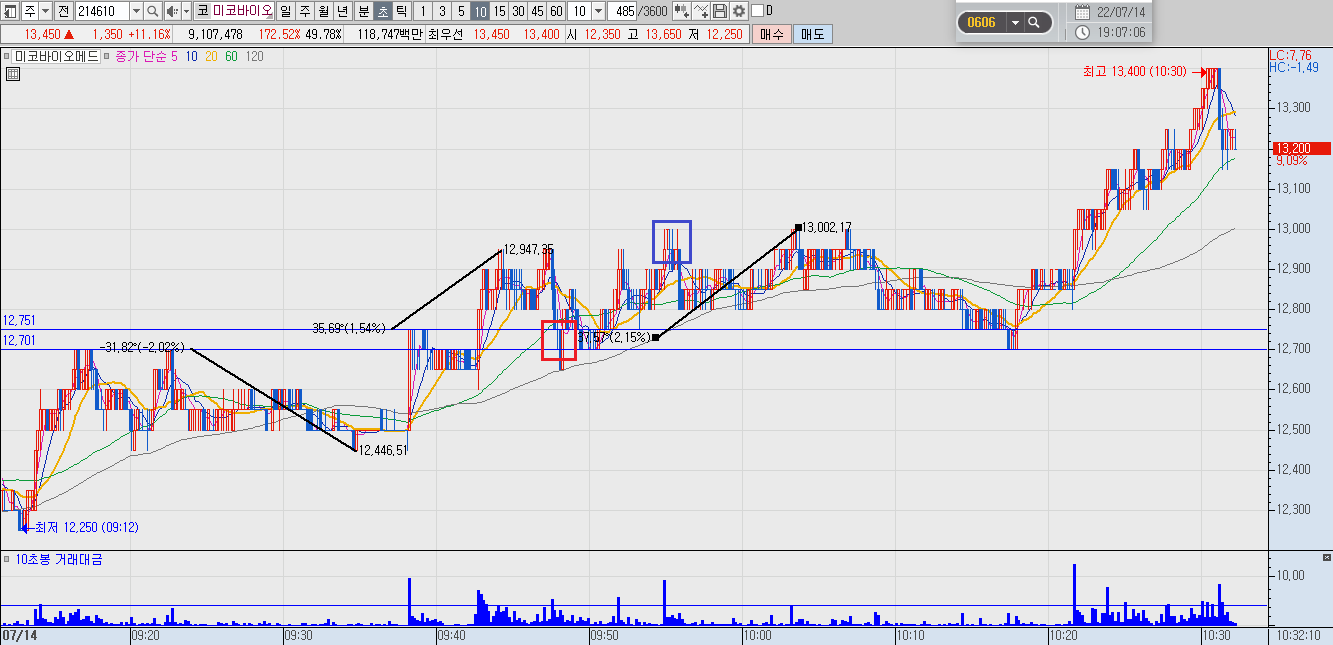Click the 118,747백만 trading value
Screen dimensions: 1333x645
coord(390,34)
